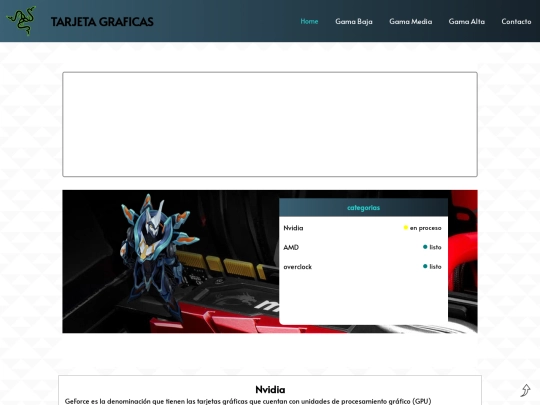Open the Contacto page
The height and width of the screenshot is (405, 540).
click(516, 21)
